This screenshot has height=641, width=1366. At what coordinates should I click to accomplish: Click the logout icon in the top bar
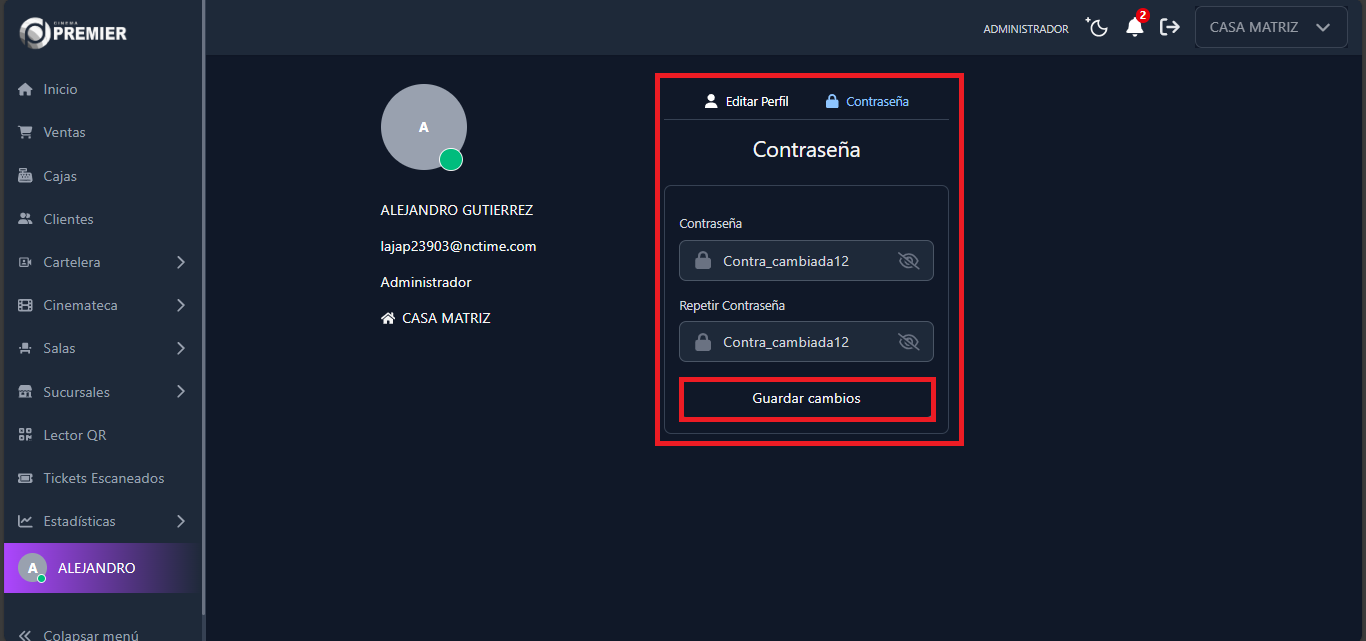point(1169,27)
